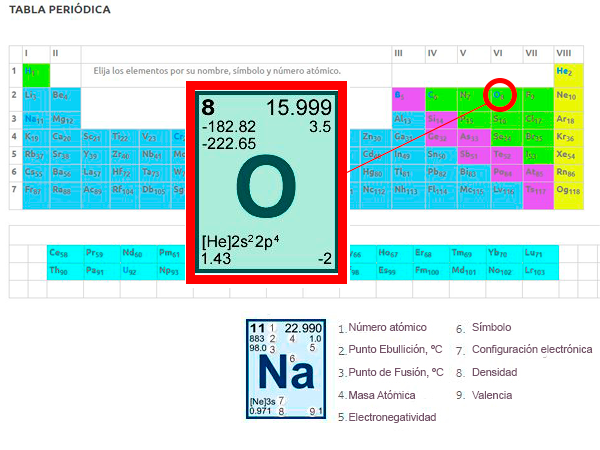Viewport: 600px width, 450px height.
Task: Select Indium In49 element
Action: tap(408, 156)
